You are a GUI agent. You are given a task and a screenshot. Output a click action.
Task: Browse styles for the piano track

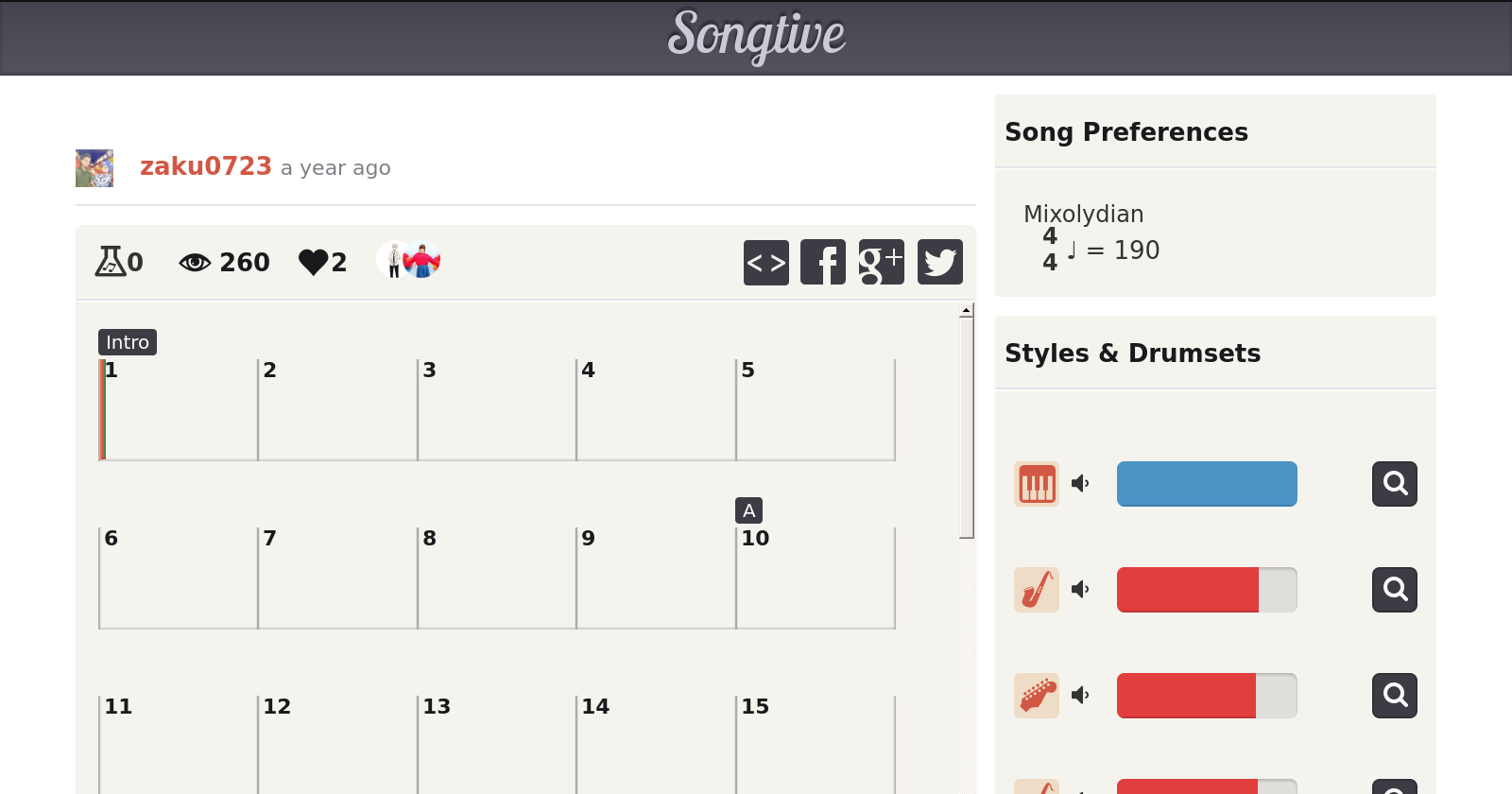pos(1394,484)
